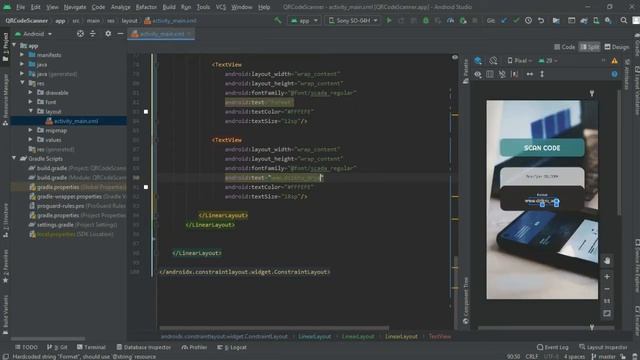The image size is (640, 360).
Task: Open the File menu
Action: [20, 7]
